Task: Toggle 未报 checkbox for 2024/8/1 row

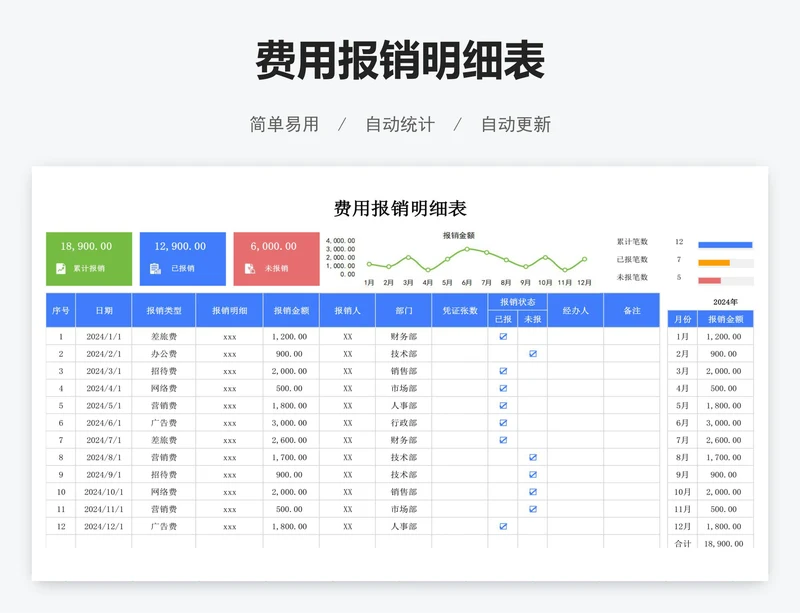Action: click(x=533, y=457)
